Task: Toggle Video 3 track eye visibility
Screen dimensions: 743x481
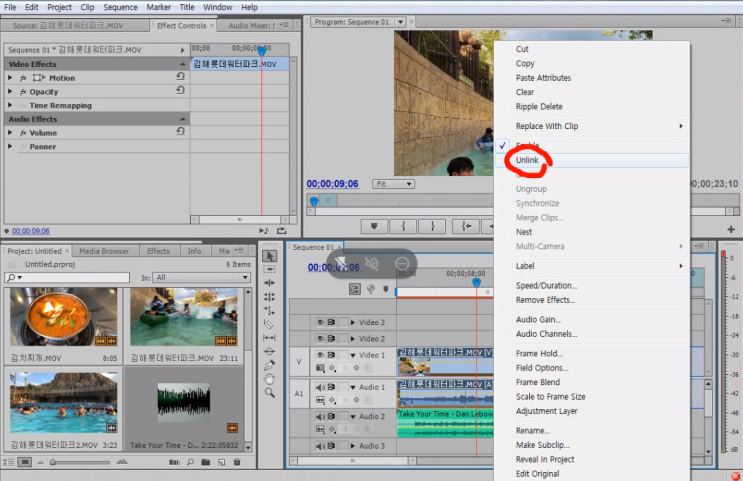Action: [x=321, y=323]
